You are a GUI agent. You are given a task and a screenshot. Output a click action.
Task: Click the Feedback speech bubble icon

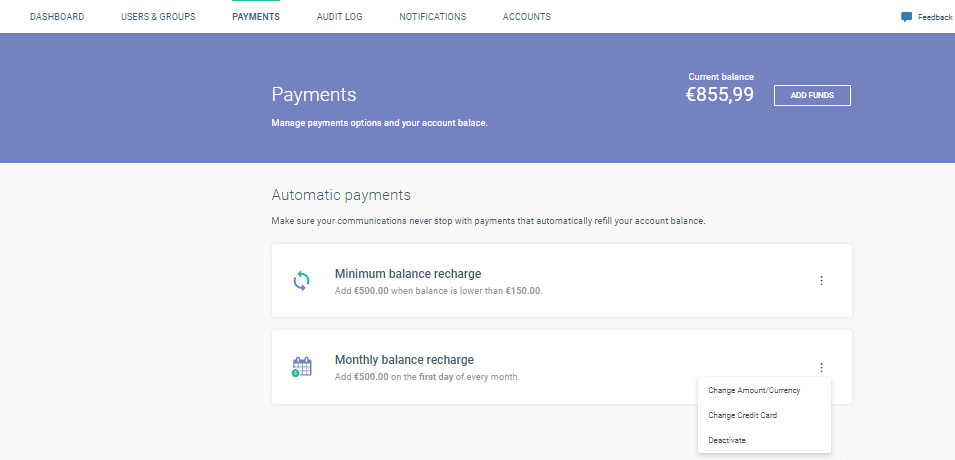click(x=906, y=17)
